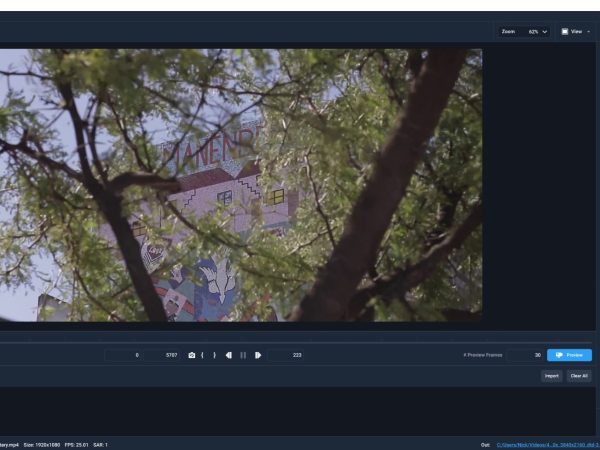
Task: Click the Import button
Action: pos(551,376)
